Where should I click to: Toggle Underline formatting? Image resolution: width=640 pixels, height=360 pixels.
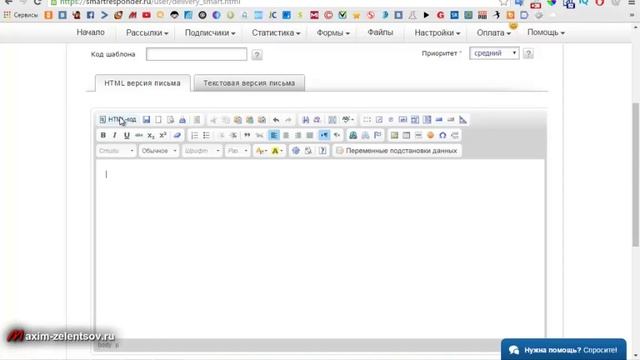(127, 135)
